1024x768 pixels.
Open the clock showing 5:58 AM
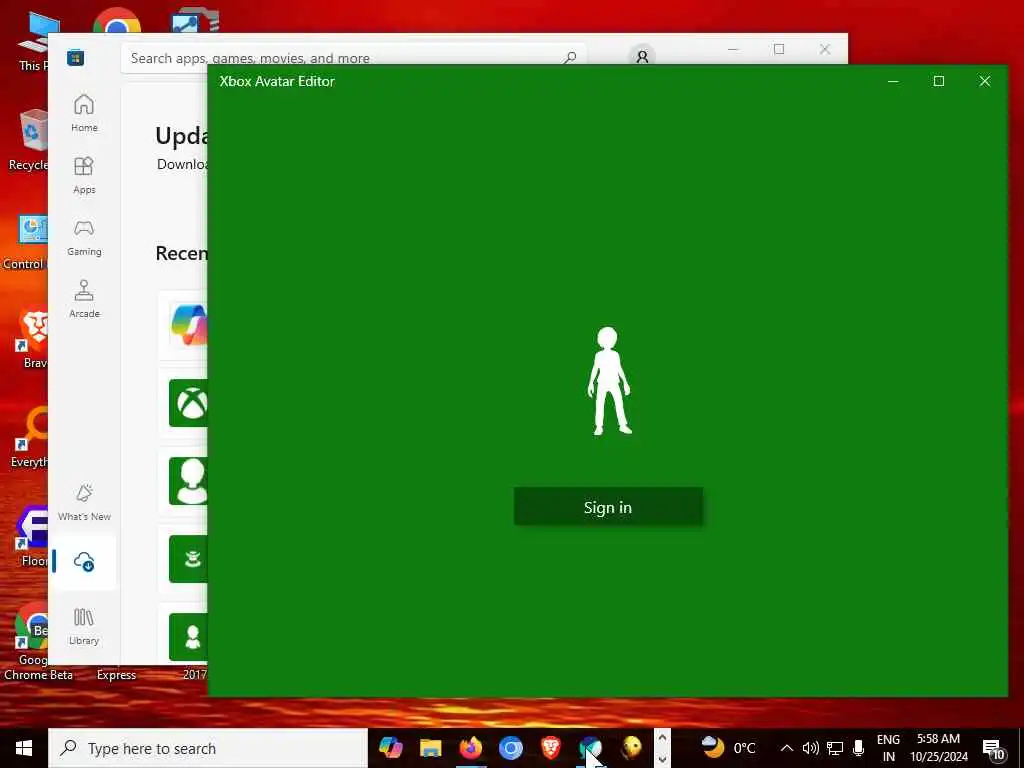coord(938,748)
